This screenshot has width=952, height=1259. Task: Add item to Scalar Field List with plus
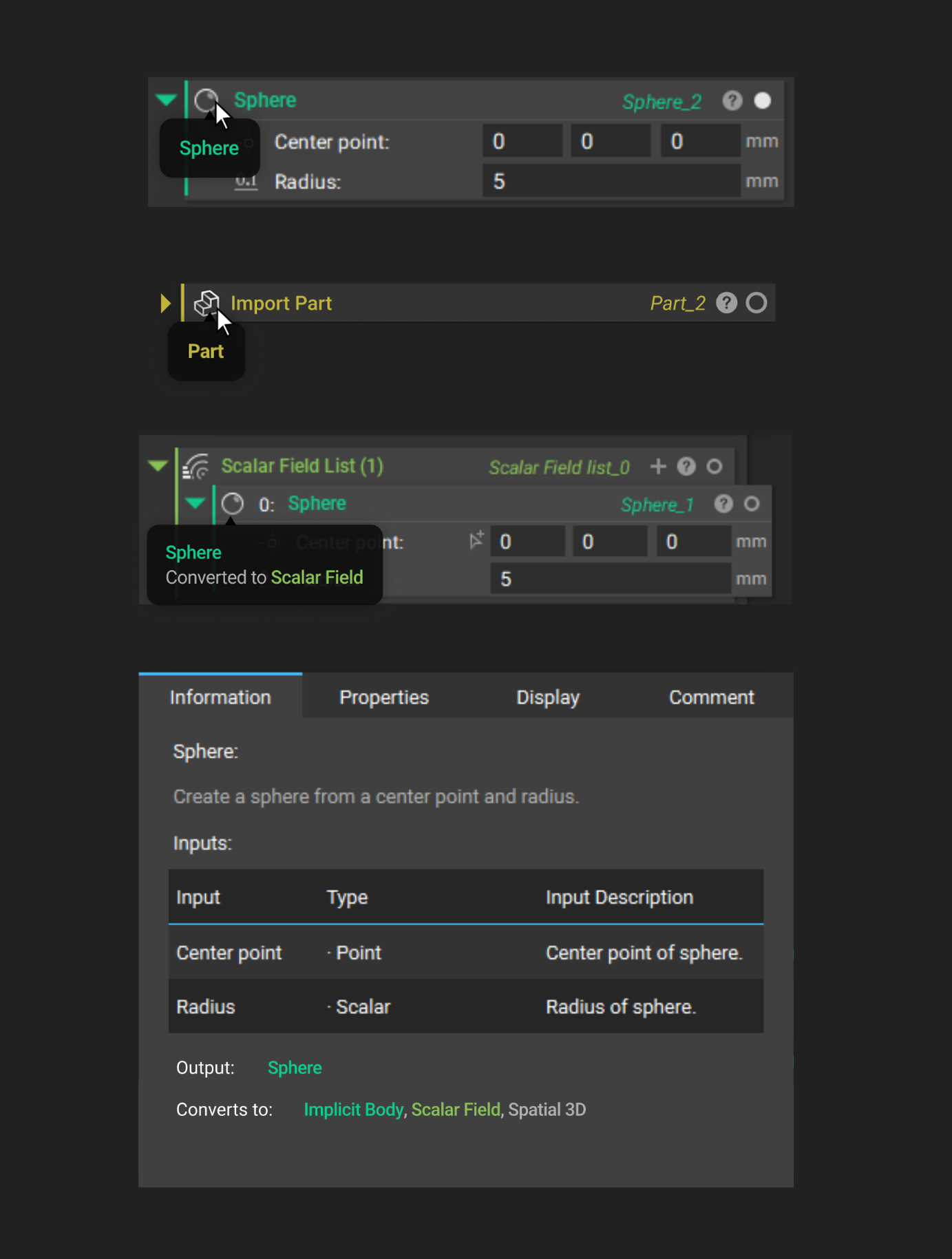tap(658, 467)
